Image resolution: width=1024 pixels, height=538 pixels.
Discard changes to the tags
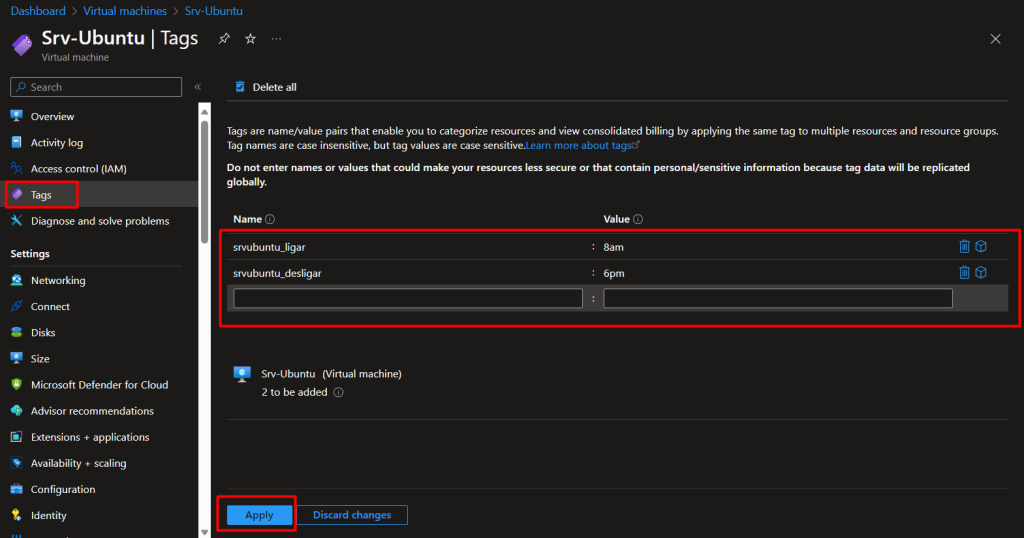pos(352,515)
